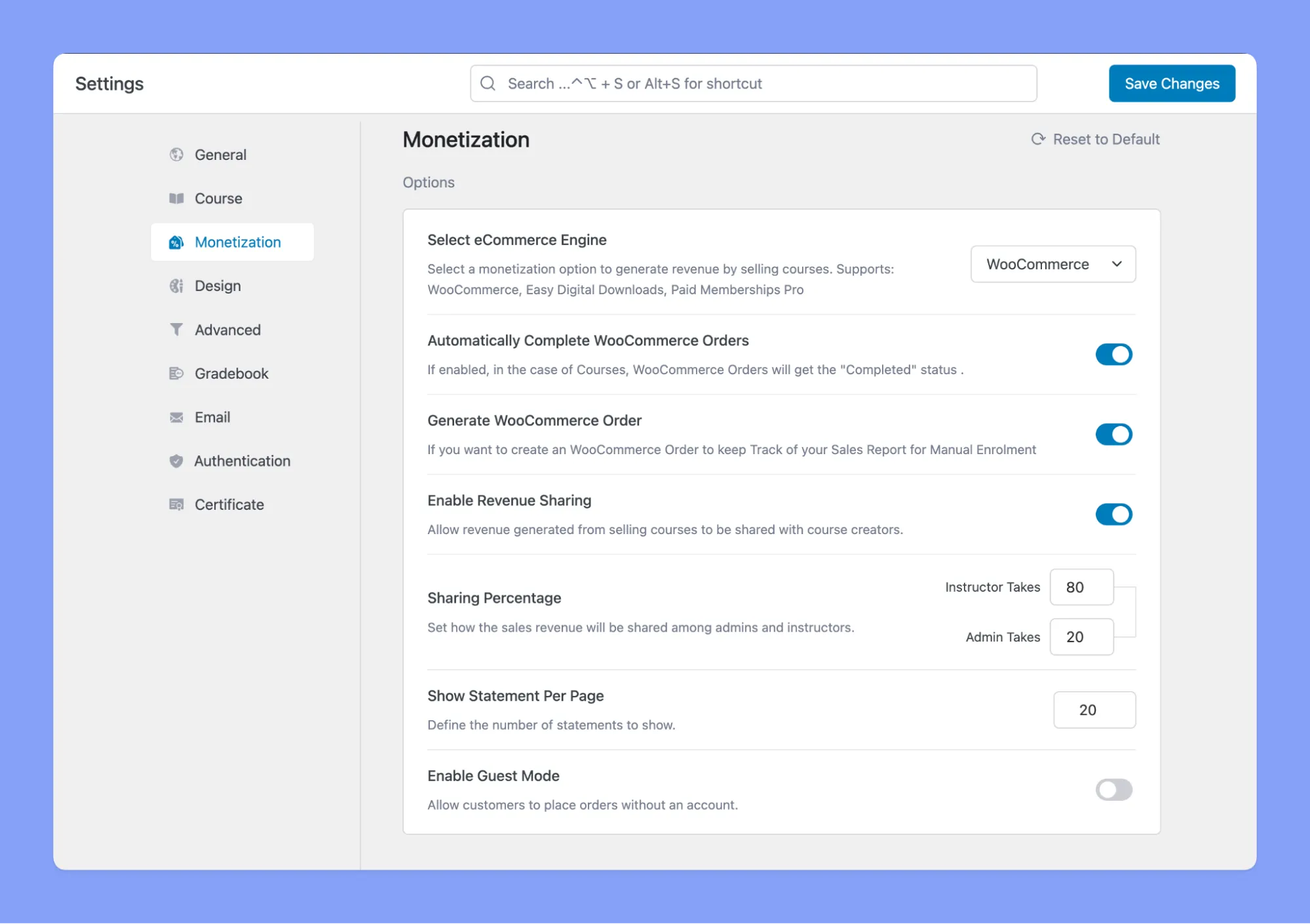
Task: Select the Monetization menu item
Action: pyautogui.click(x=233, y=242)
